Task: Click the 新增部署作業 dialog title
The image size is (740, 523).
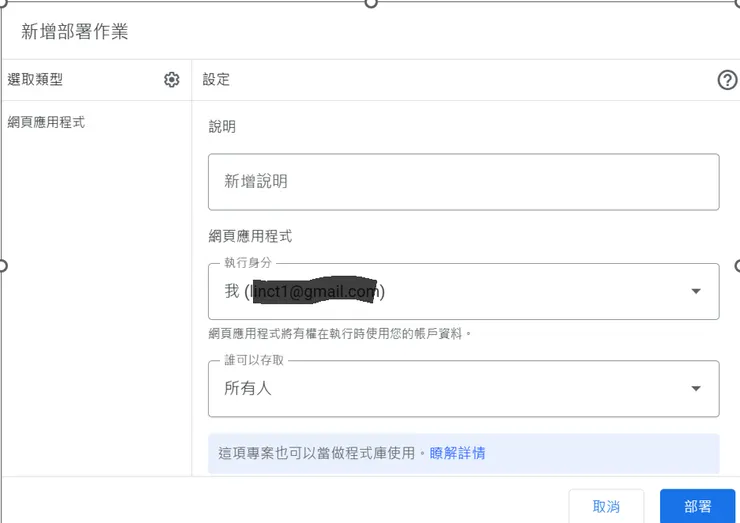Action: [75, 31]
